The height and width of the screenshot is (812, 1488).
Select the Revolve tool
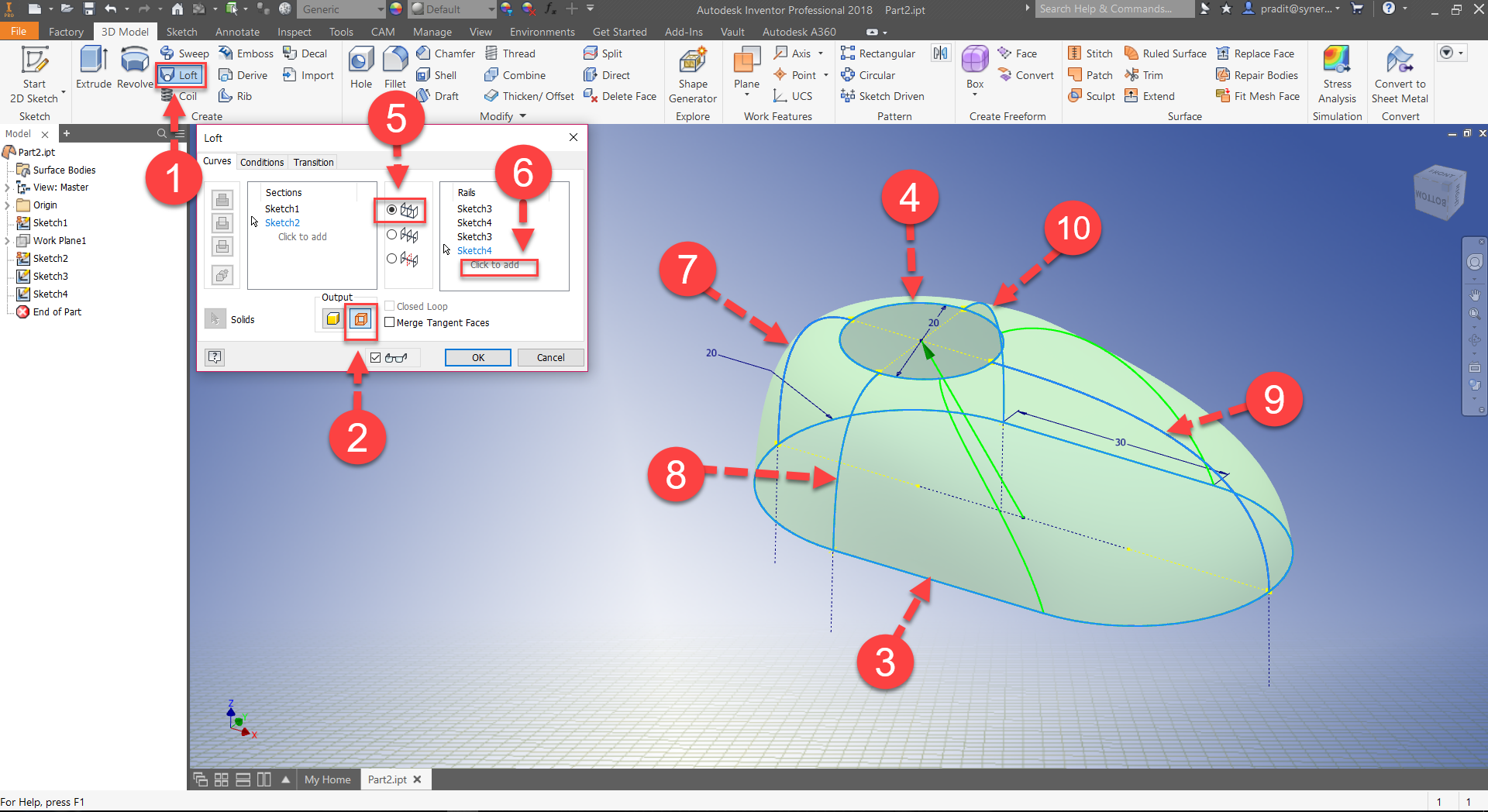pyautogui.click(x=133, y=68)
